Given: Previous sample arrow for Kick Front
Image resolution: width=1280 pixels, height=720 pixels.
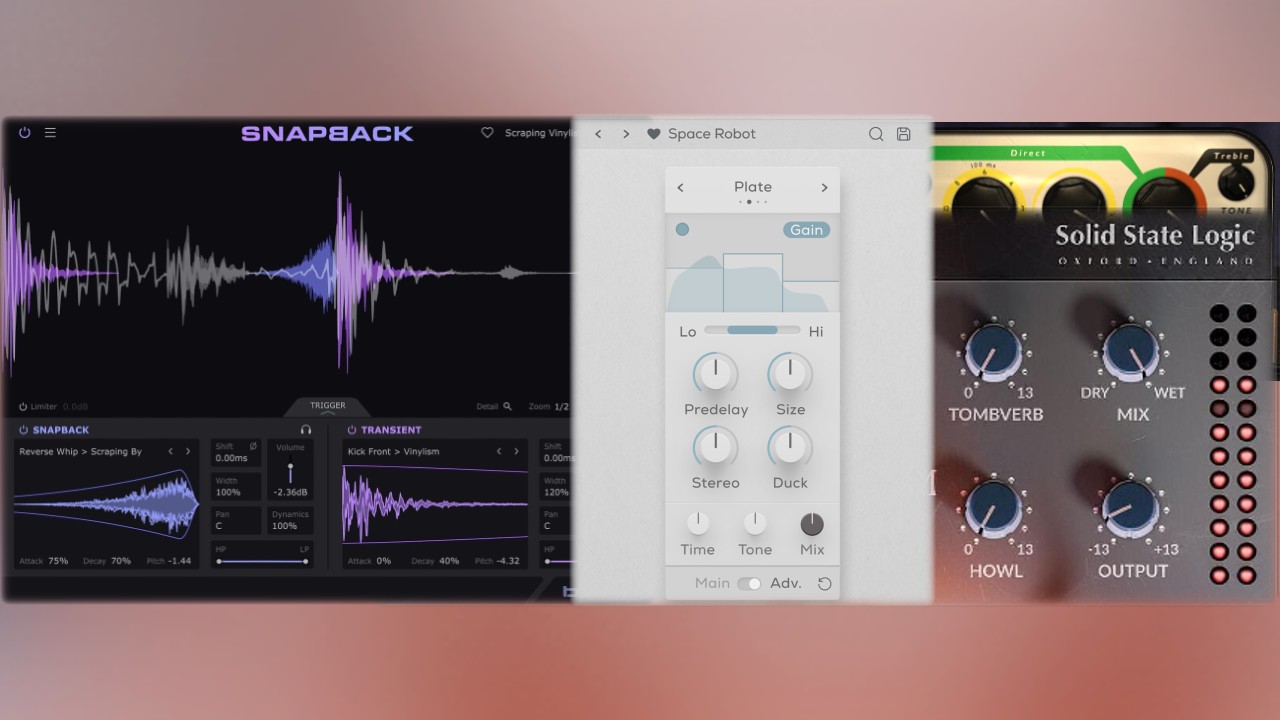Looking at the screenshot, I should [x=499, y=451].
